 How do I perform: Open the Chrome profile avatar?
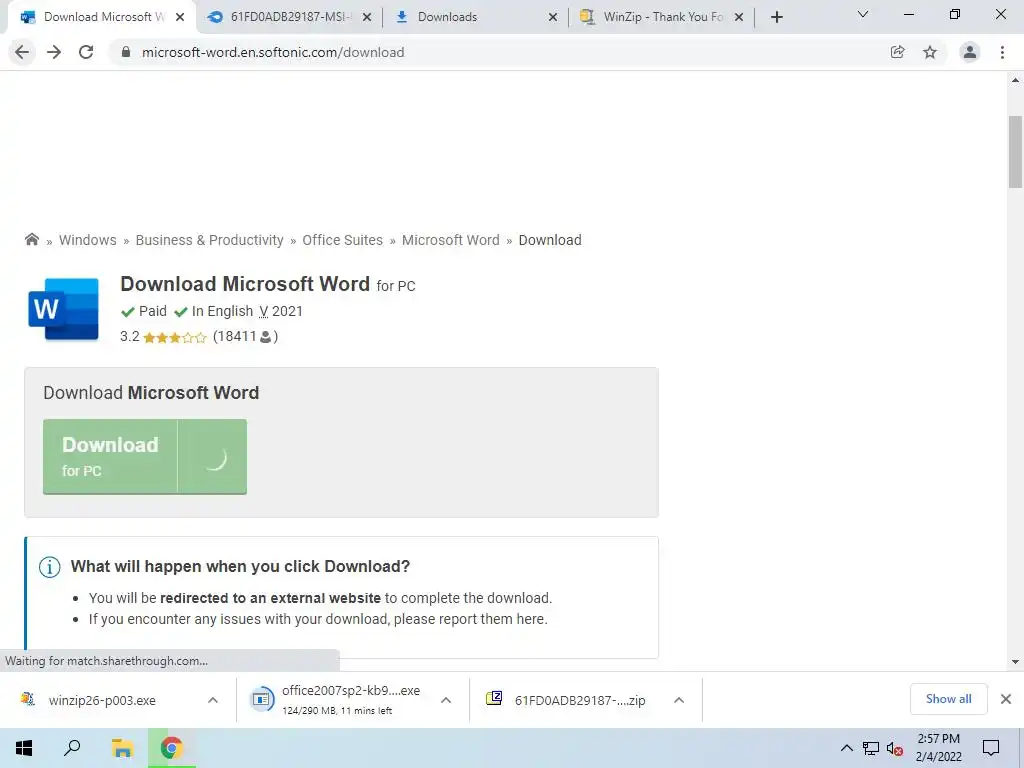pos(970,52)
